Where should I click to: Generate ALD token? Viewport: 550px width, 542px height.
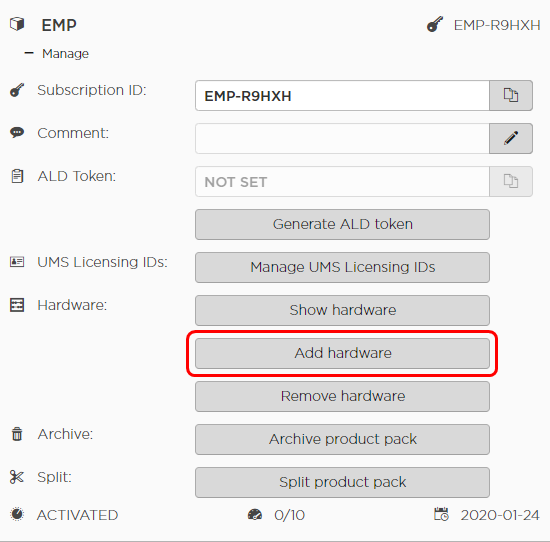342,225
